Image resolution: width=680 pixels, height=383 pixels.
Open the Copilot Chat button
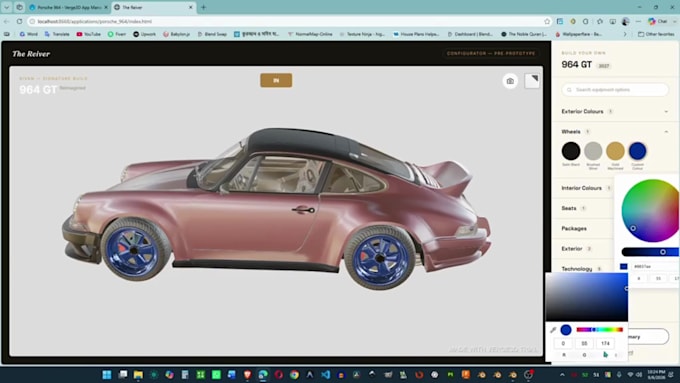click(x=658, y=21)
